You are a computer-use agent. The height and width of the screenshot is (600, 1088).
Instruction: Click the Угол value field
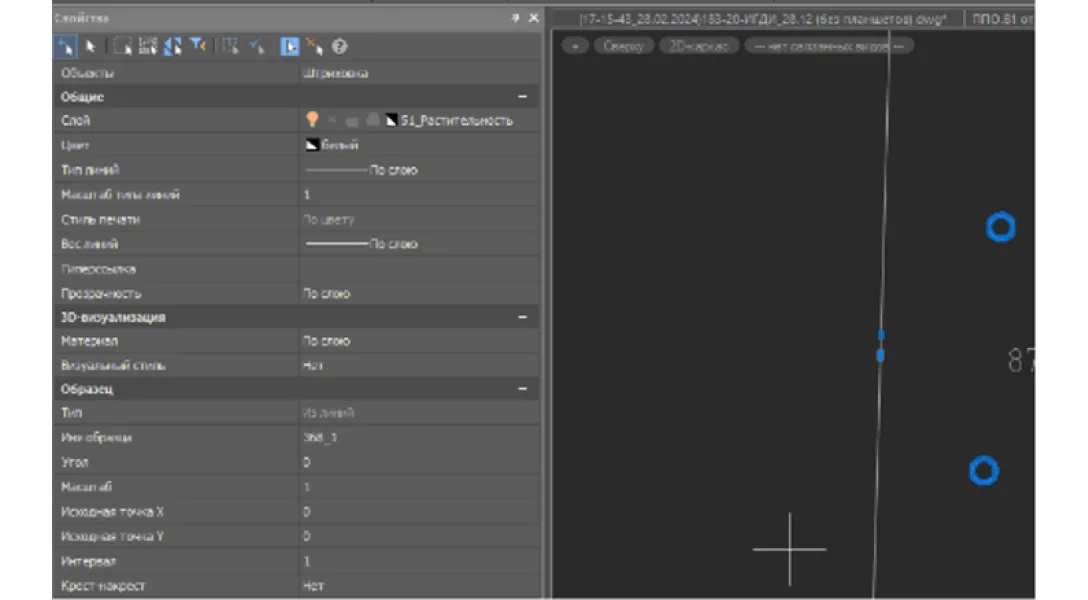[x=418, y=463]
